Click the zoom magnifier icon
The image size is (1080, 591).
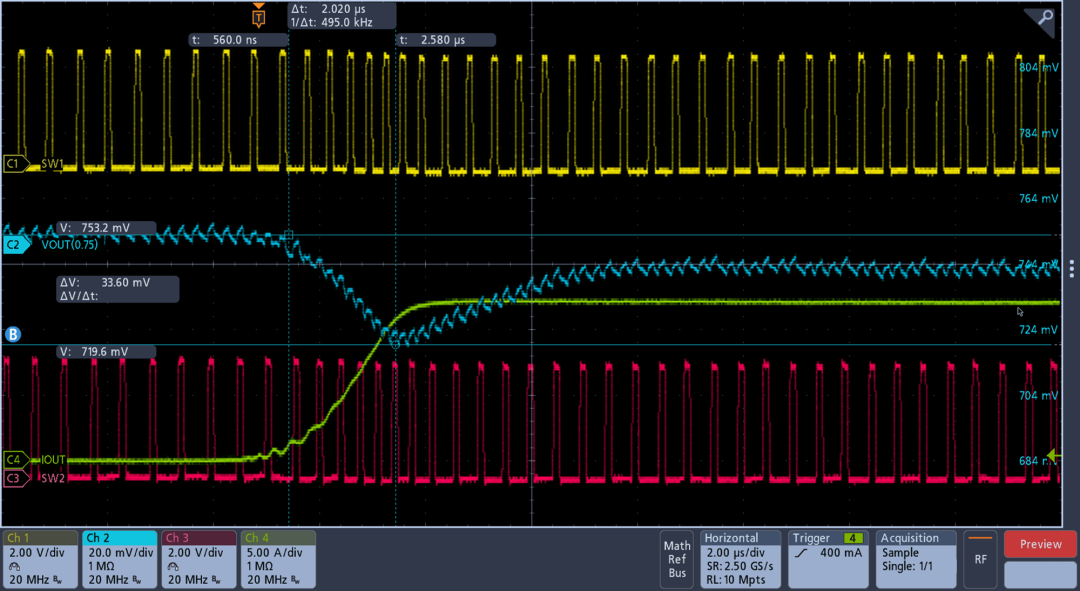[1045, 18]
